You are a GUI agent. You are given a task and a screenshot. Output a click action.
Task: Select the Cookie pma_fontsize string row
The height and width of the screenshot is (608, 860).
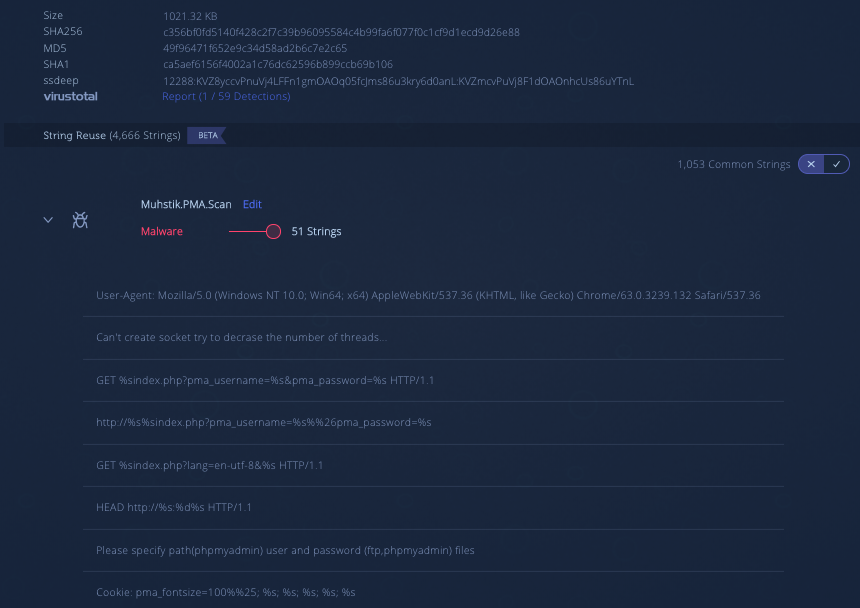coord(433,591)
